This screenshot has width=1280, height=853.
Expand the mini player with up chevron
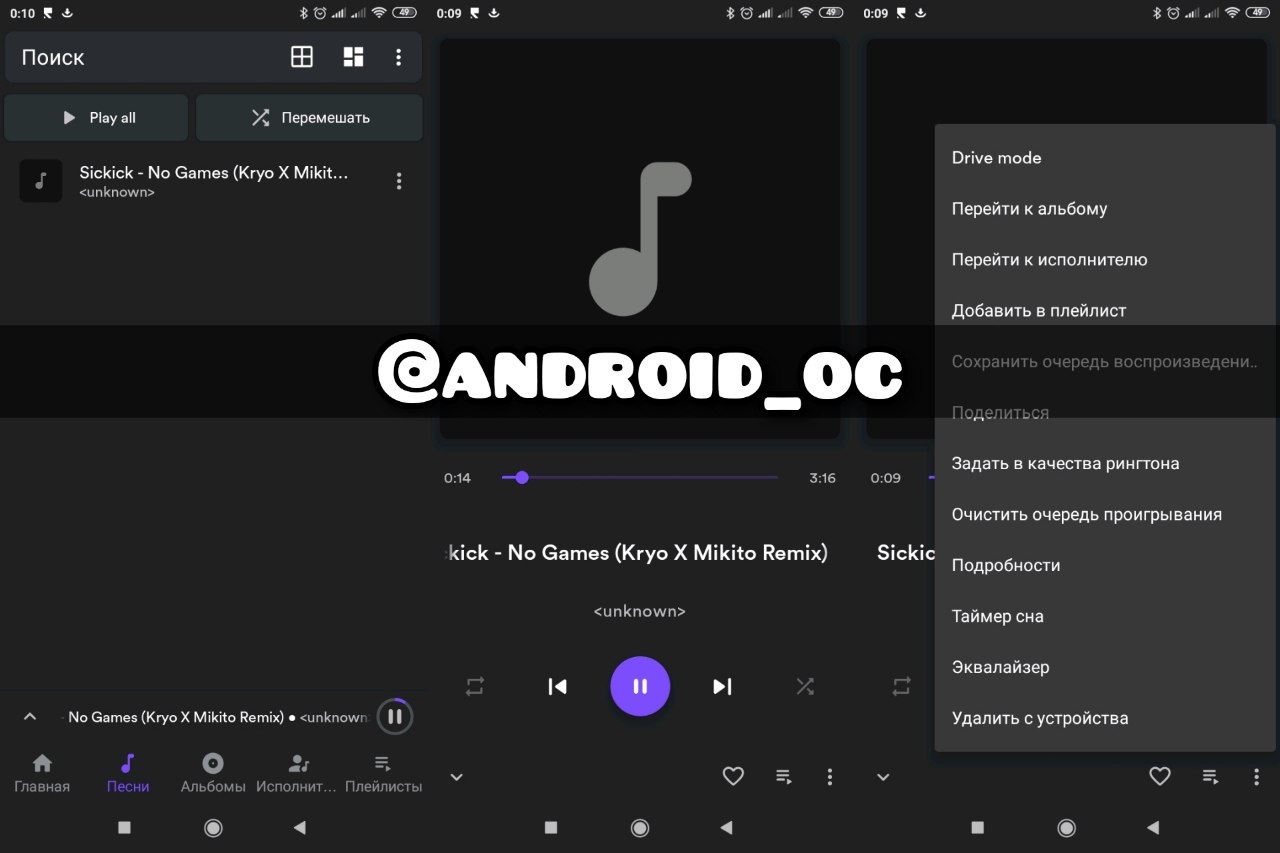(x=30, y=716)
